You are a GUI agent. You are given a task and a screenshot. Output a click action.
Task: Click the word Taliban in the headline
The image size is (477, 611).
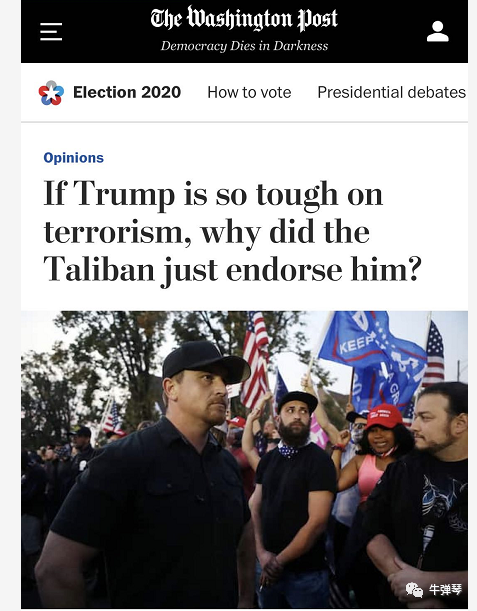pos(99,269)
